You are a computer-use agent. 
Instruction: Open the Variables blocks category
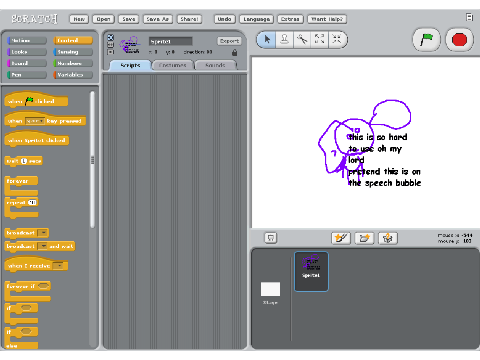pos(73,75)
